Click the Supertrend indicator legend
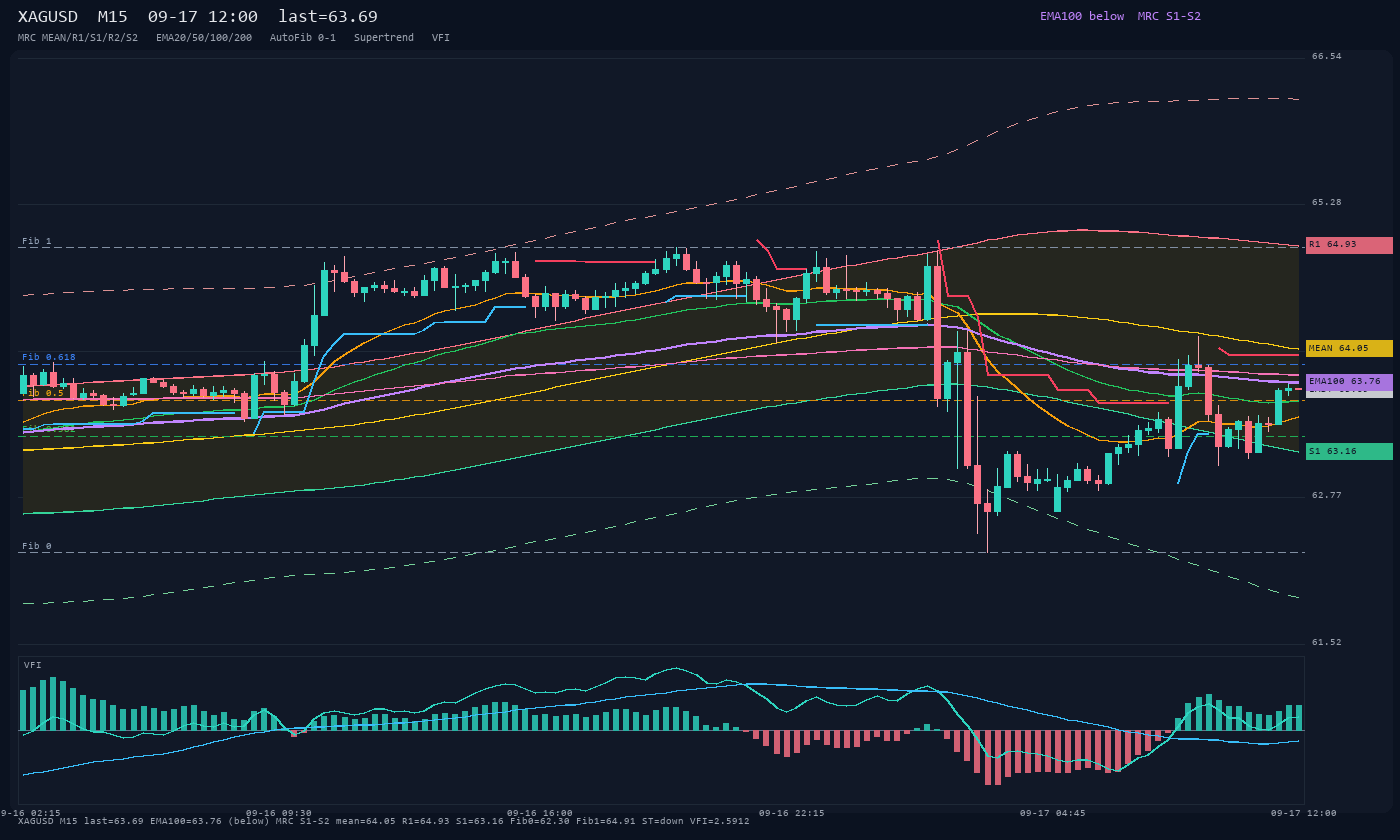 coord(384,38)
